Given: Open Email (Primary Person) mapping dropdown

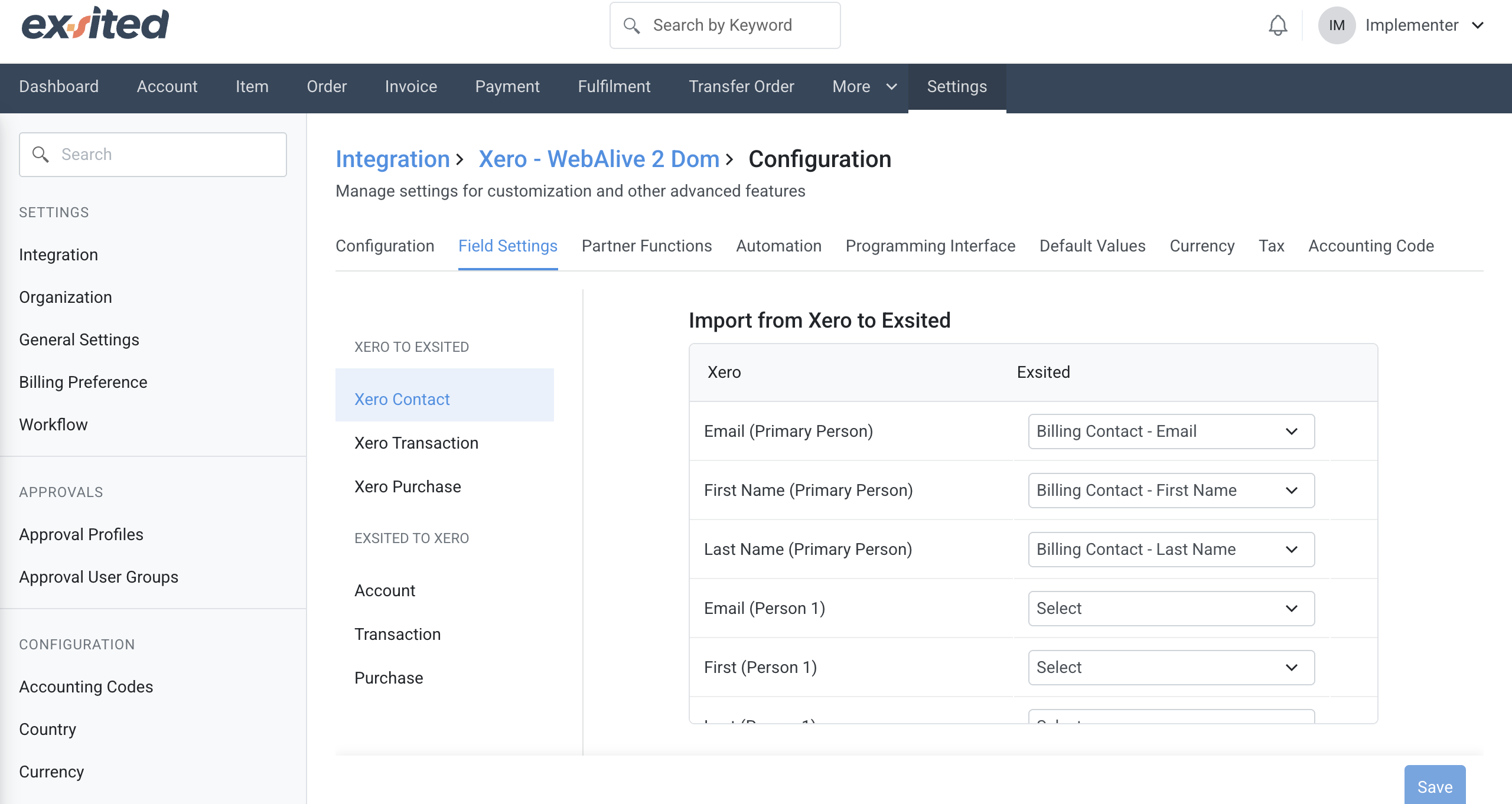Looking at the screenshot, I should click(x=1171, y=432).
